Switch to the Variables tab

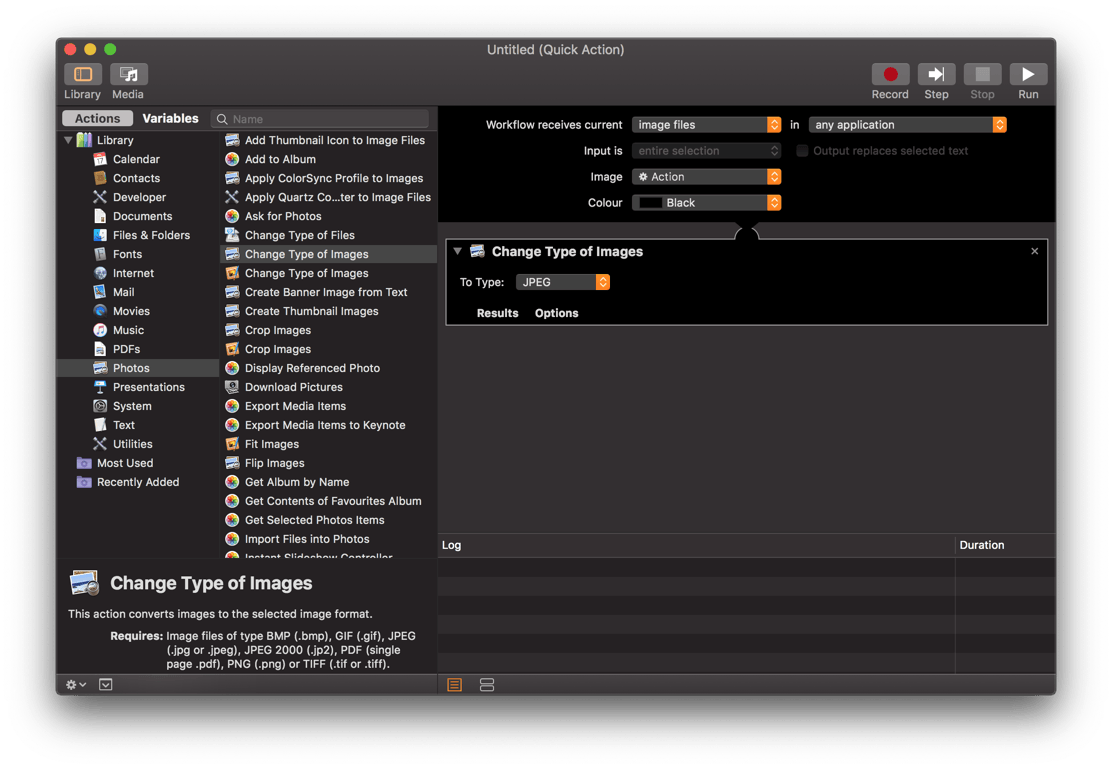(170, 118)
